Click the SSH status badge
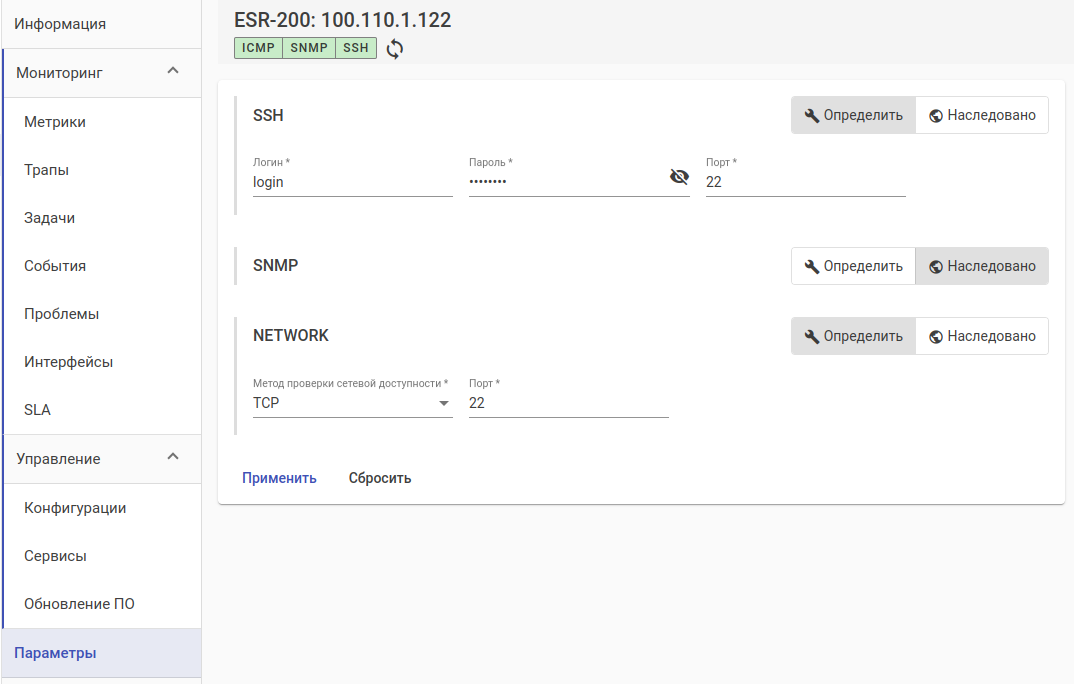The image size is (1074, 684). (356, 48)
